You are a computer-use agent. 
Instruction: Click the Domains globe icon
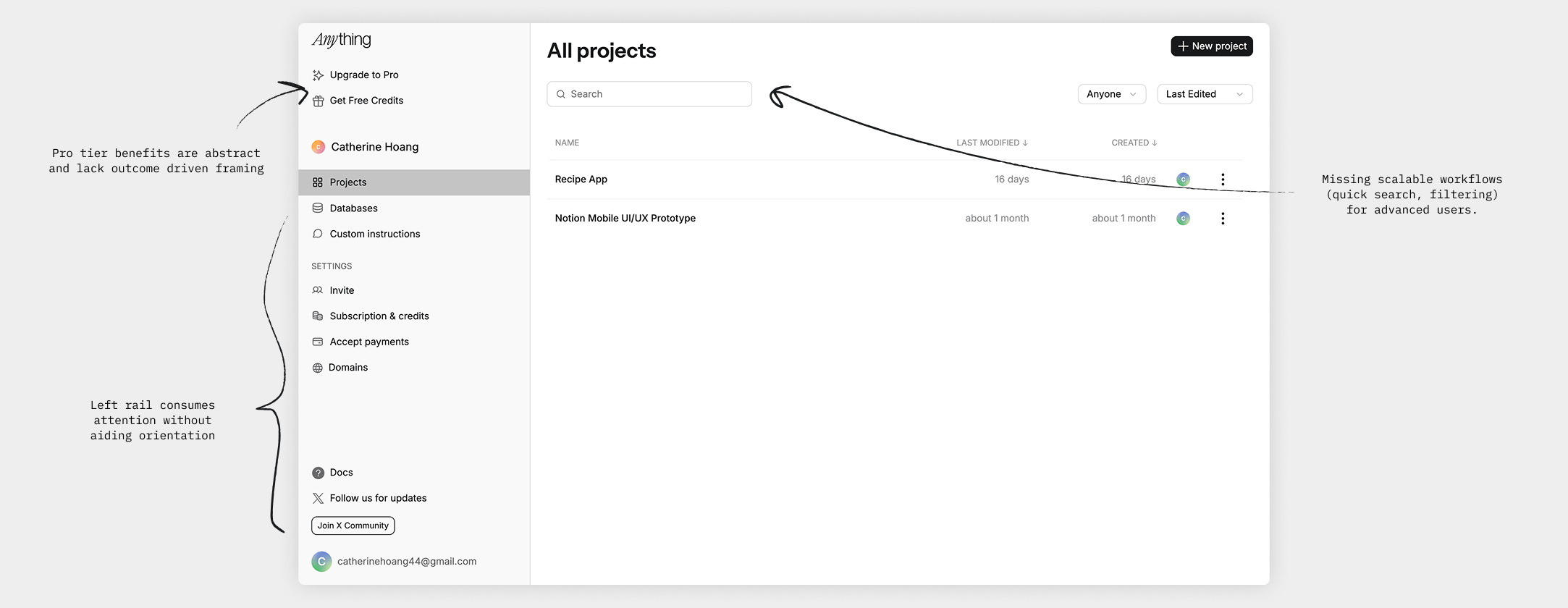point(317,368)
